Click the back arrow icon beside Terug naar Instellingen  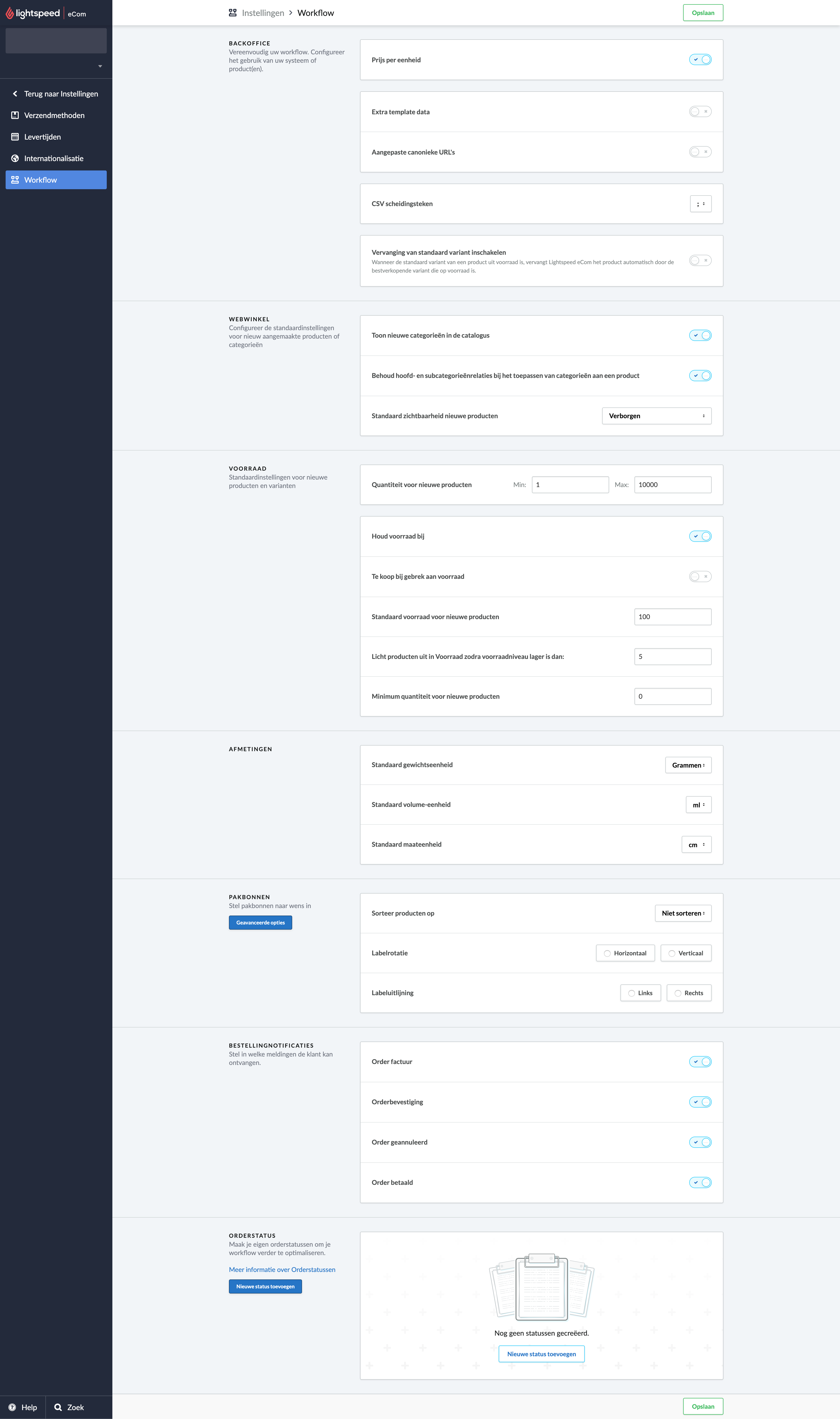coord(15,94)
